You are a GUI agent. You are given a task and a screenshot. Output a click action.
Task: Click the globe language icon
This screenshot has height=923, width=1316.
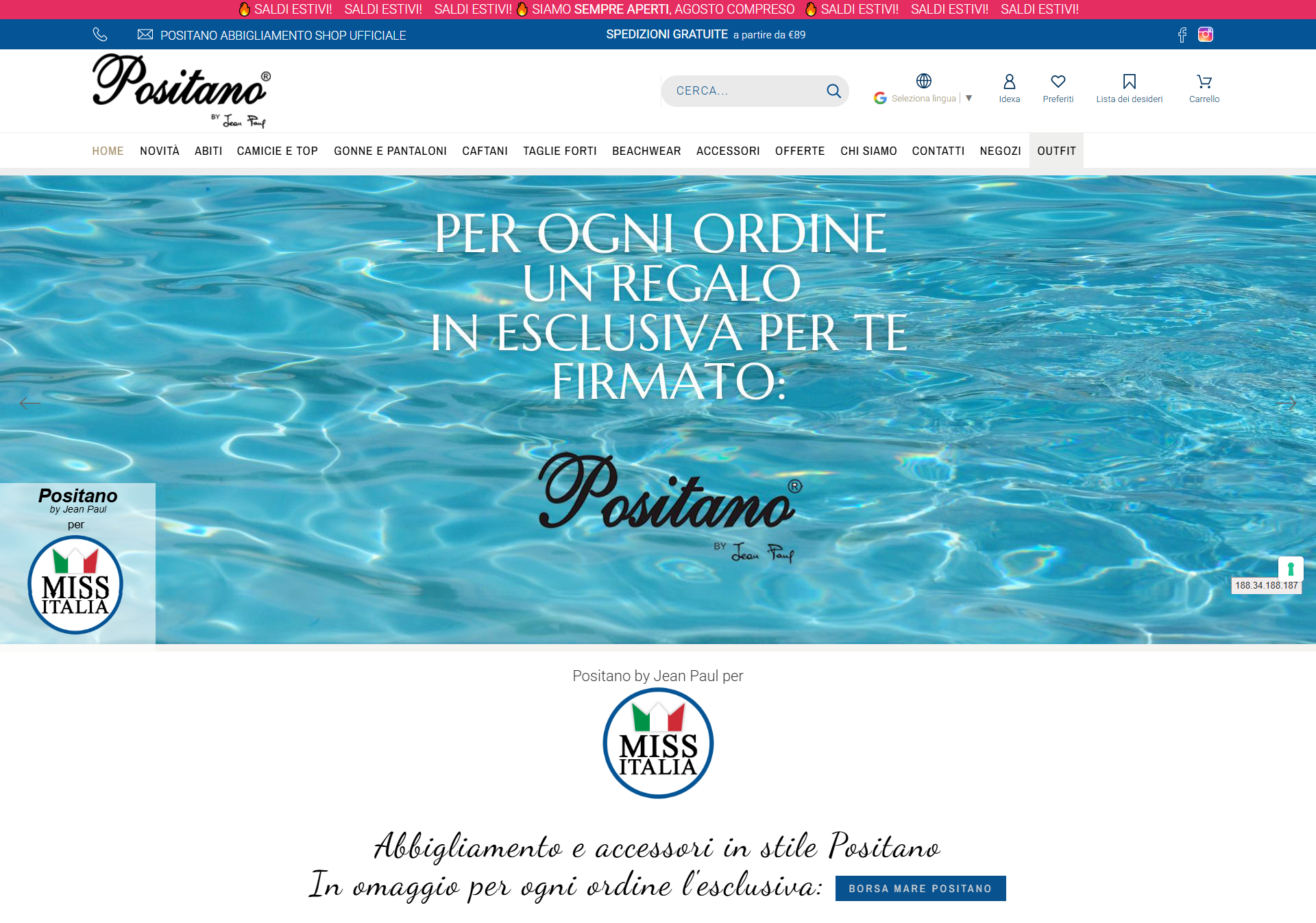[924, 81]
